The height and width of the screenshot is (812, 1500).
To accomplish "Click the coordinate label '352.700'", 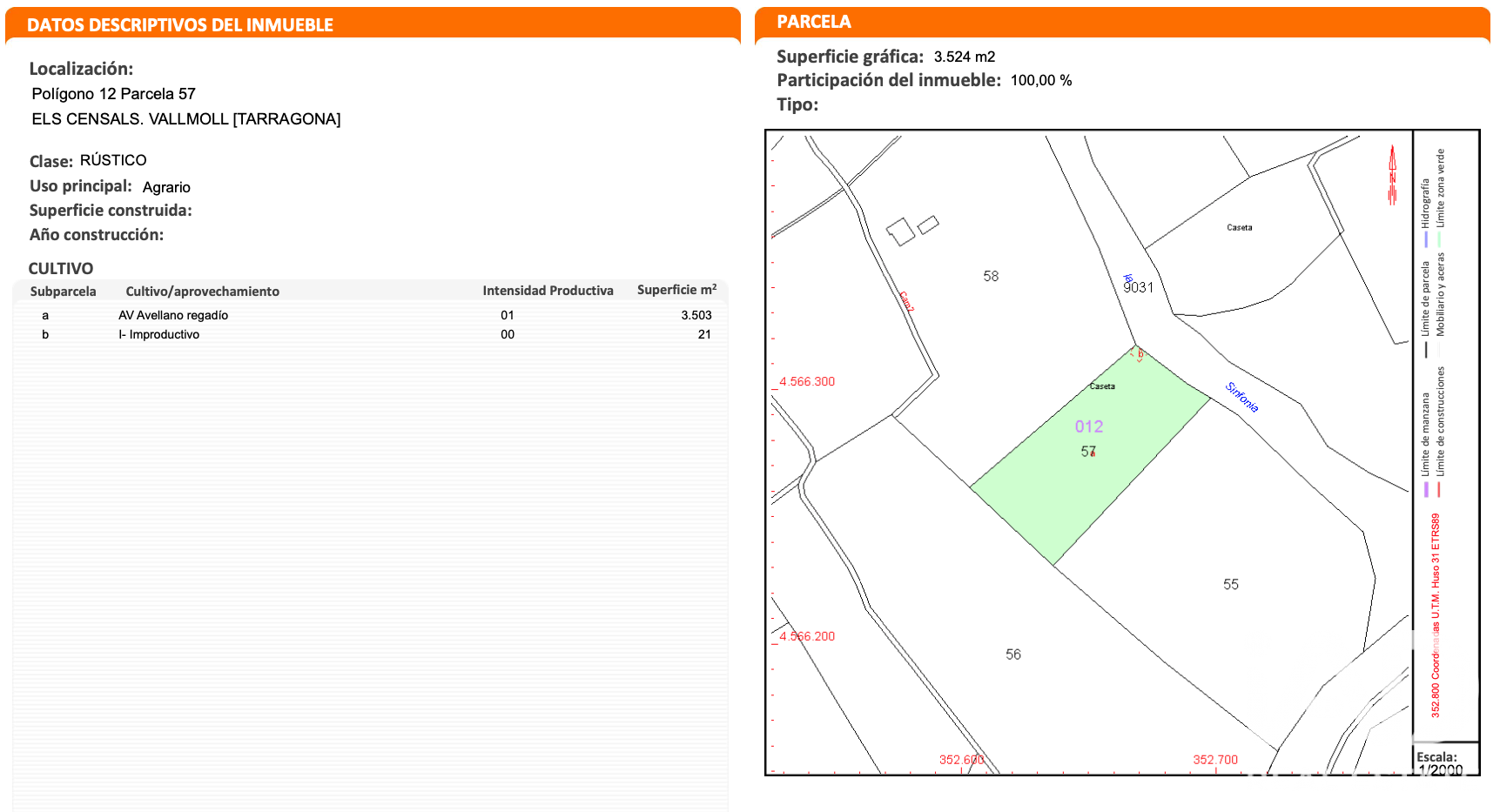I will pyautogui.click(x=1215, y=760).
